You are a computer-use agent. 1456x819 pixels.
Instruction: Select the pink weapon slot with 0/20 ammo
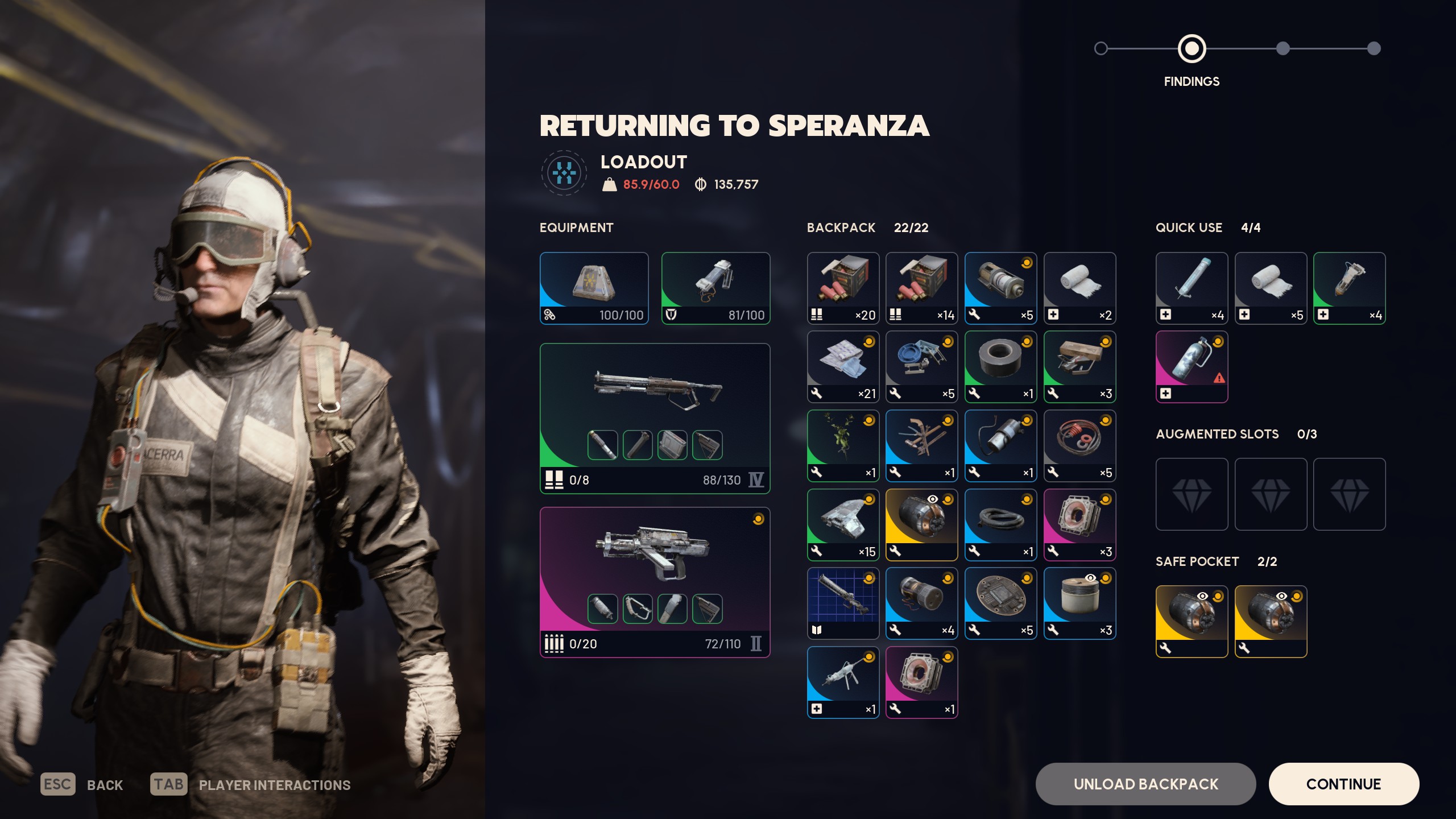tap(655, 582)
